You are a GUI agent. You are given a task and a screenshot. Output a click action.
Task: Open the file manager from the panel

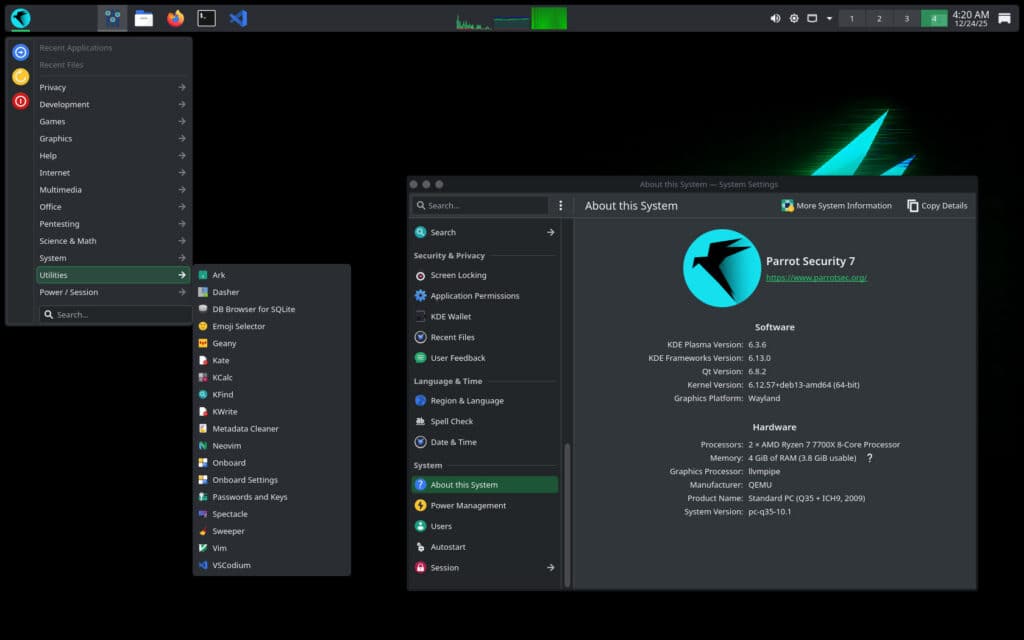[x=142, y=17]
